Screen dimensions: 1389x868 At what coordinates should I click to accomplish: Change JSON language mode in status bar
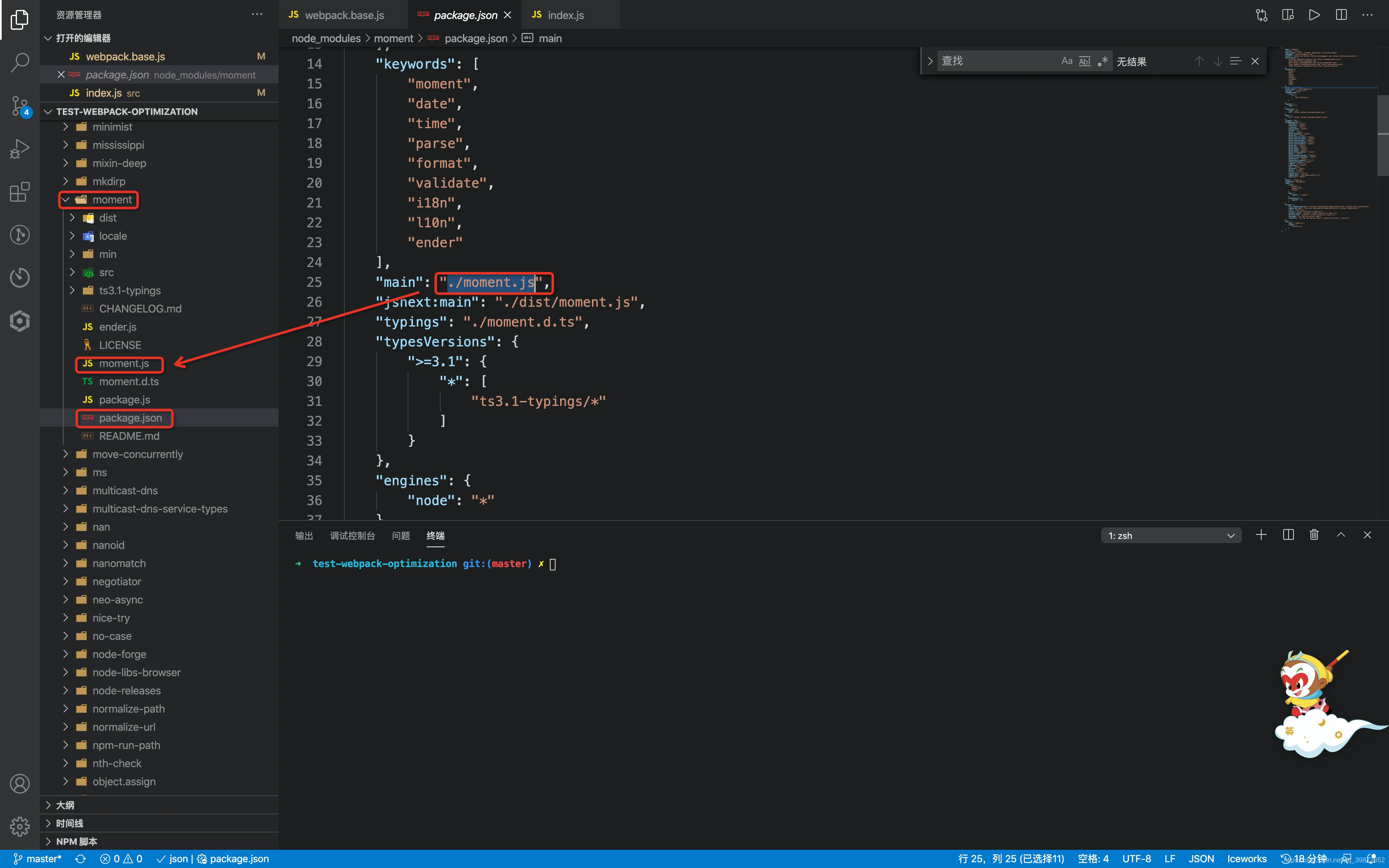pyautogui.click(x=1201, y=859)
